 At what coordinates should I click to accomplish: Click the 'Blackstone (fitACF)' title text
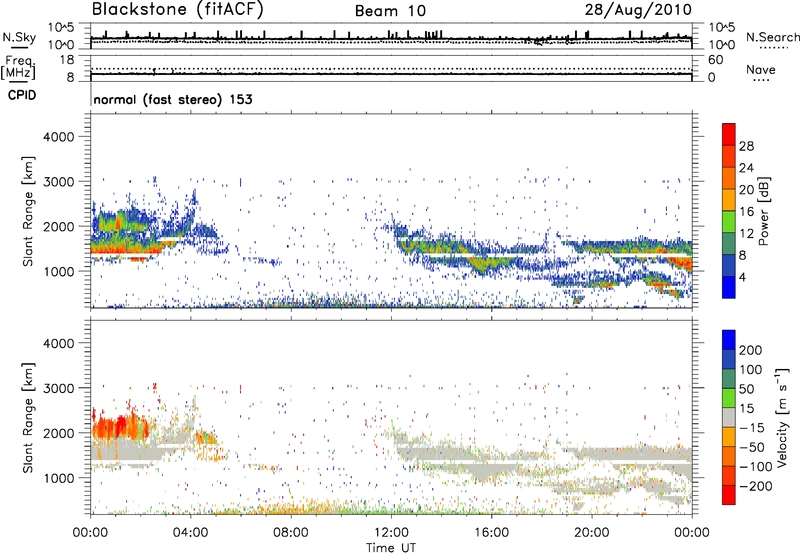pos(177,10)
